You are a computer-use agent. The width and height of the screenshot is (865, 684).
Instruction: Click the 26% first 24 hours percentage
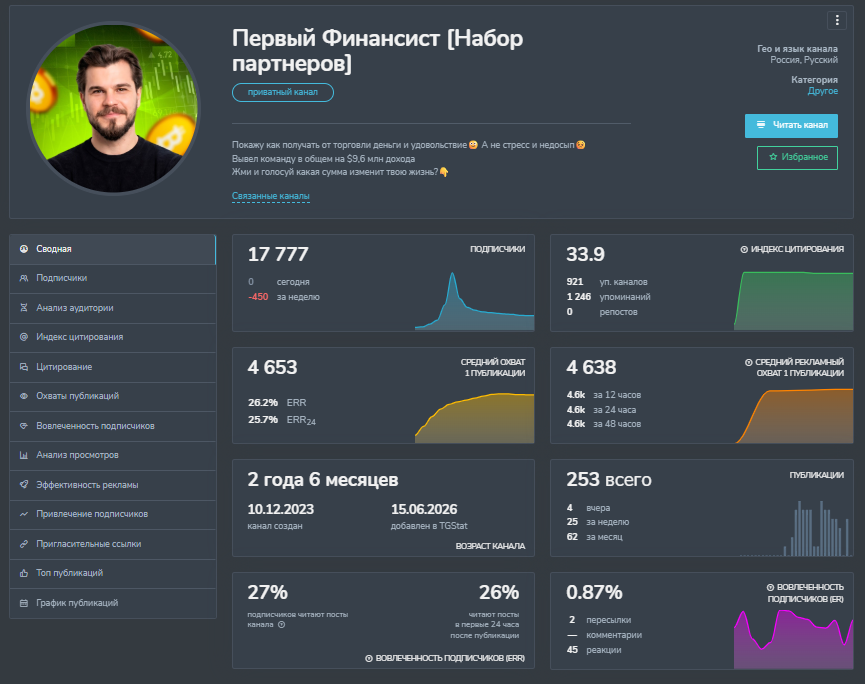click(x=499, y=592)
